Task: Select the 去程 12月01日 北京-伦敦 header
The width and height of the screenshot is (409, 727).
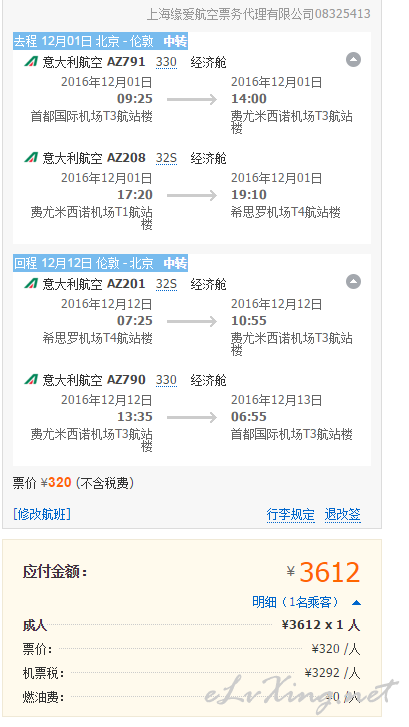Action: 100,41
